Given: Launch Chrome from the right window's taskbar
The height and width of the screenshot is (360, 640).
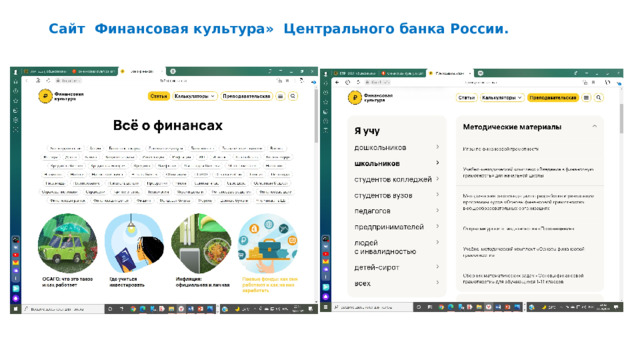Looking at the screenshot, I should click(x=441, y=307).
